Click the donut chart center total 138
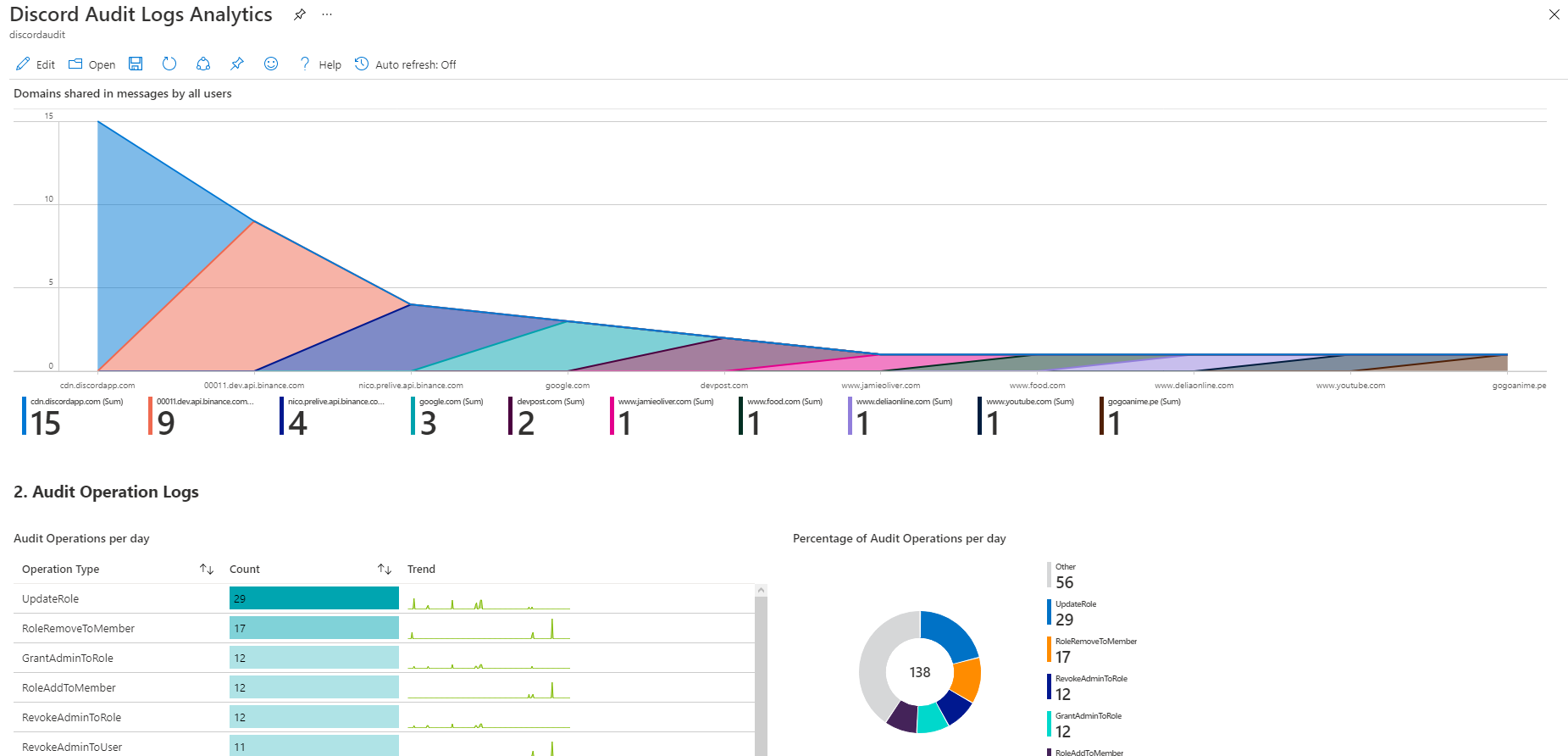 point(920,672)
